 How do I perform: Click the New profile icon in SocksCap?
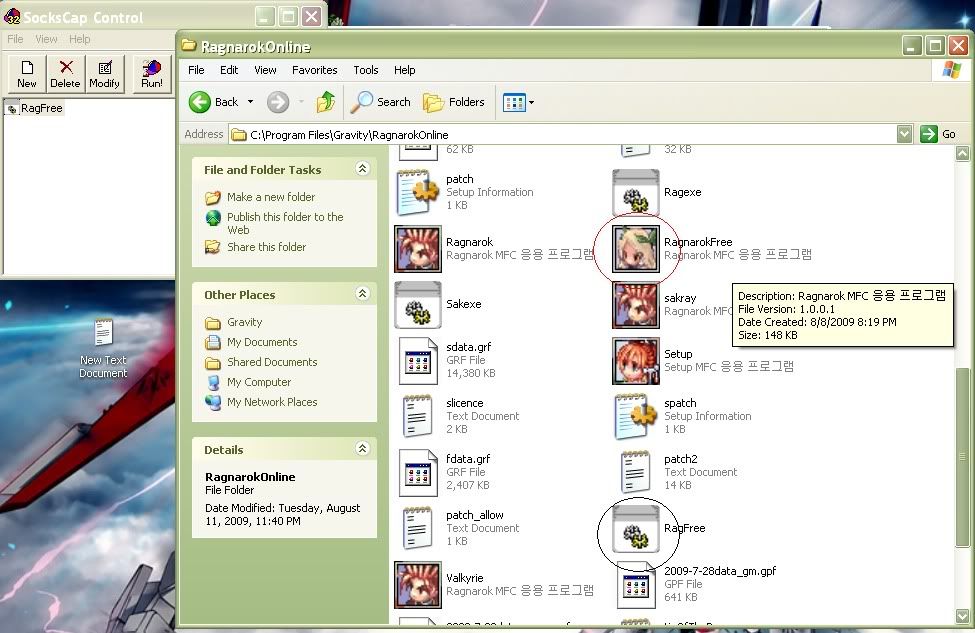27,74
